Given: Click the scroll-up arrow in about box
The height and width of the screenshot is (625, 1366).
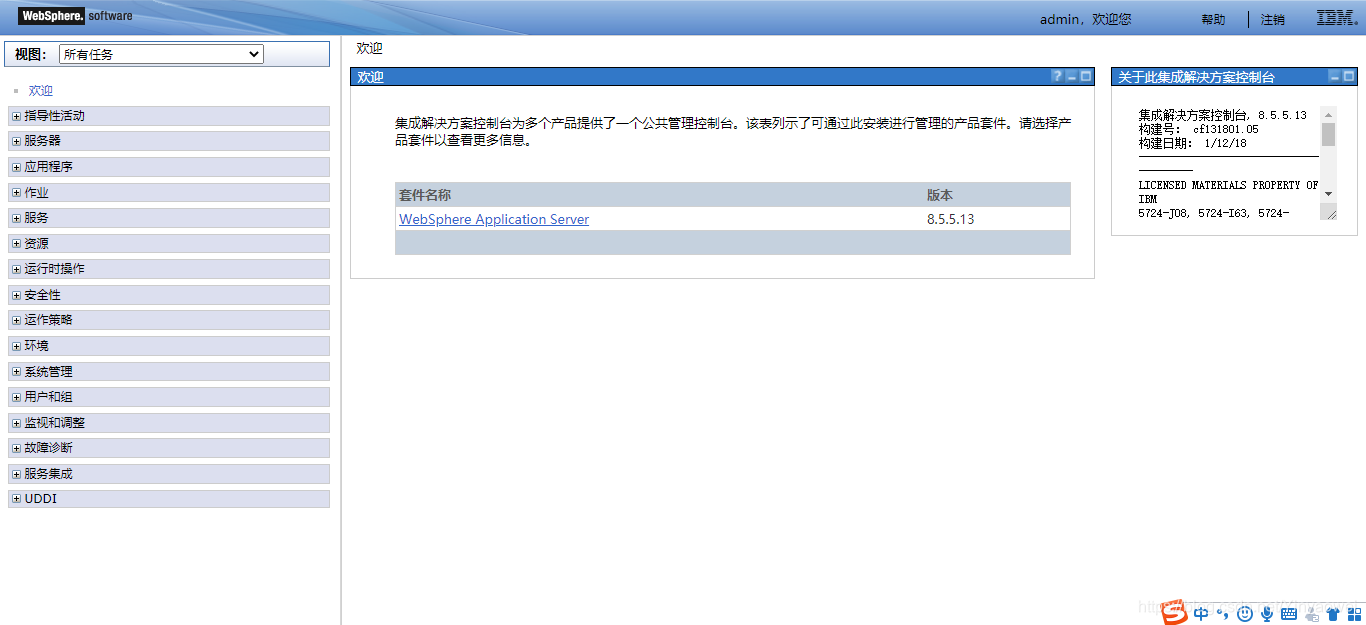Looking at the screenshot, I should pyautogui.click(x=1328, y=114).
